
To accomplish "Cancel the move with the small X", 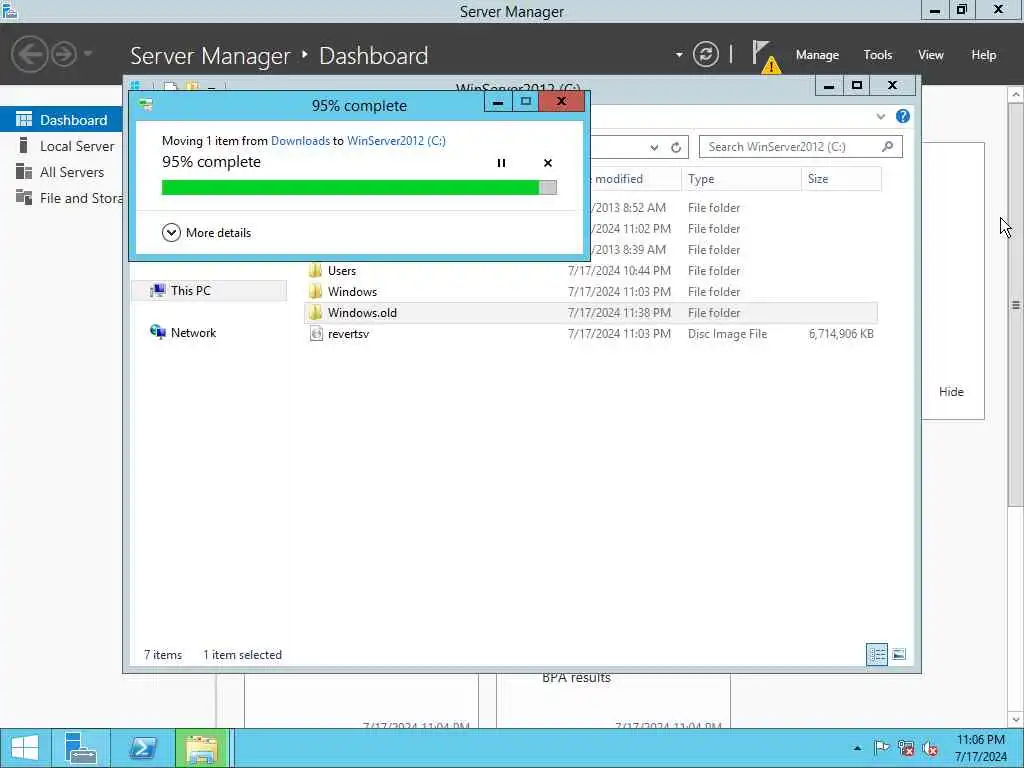I will coord(548,163).
